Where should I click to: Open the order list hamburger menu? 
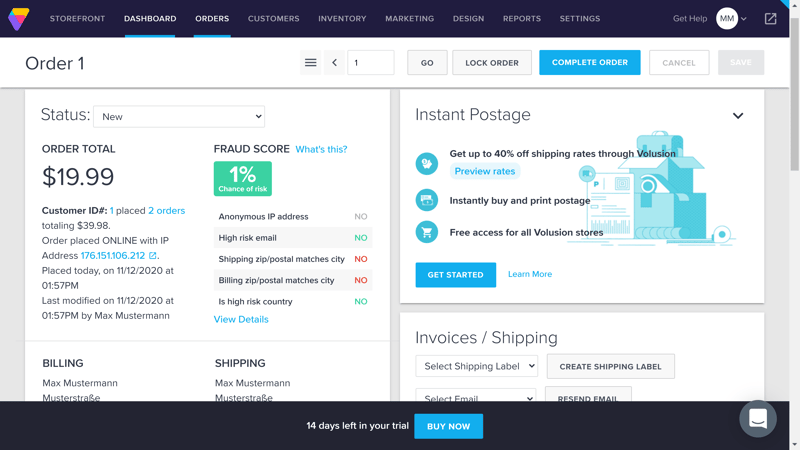pyautogui.click(x=311, y=63)
